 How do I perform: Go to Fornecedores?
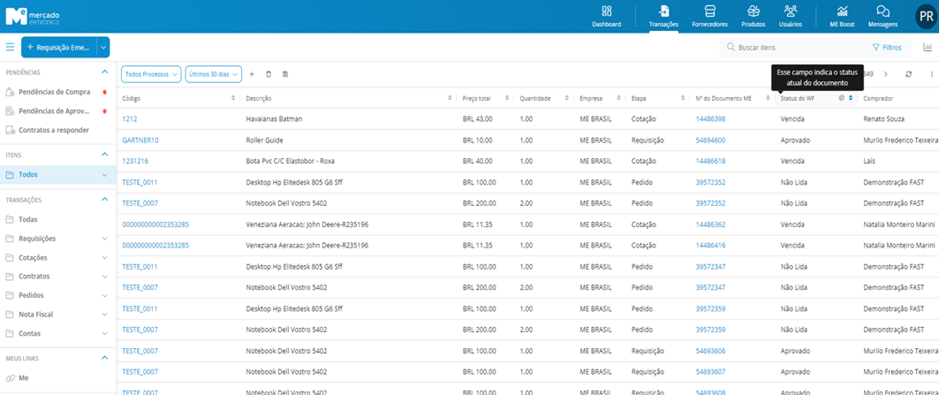point(710,16)
